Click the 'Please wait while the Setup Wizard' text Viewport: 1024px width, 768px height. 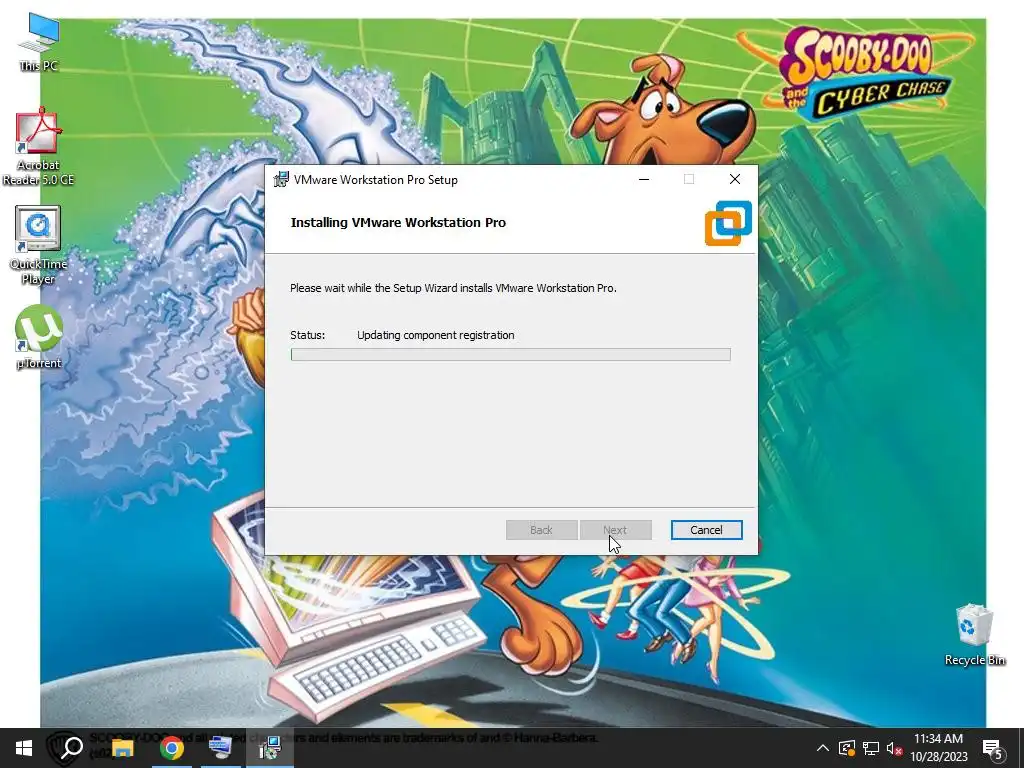pyautogui.click(x=453, y=288)
